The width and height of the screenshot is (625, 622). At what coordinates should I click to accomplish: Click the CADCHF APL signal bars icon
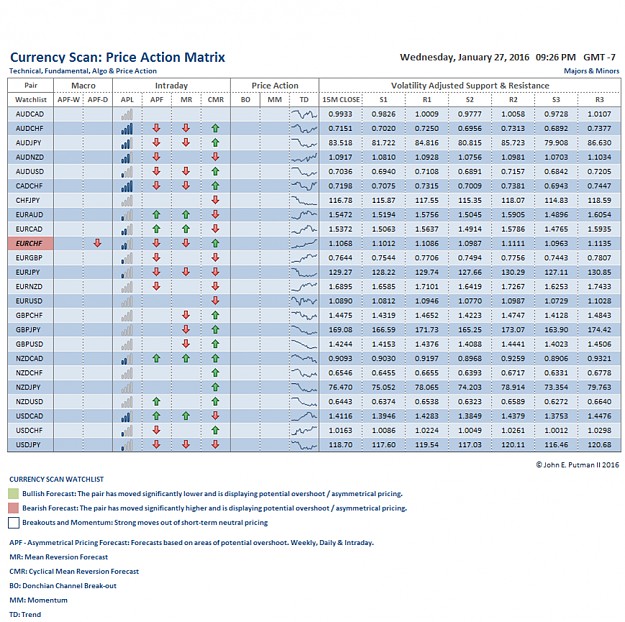(127, 186)
